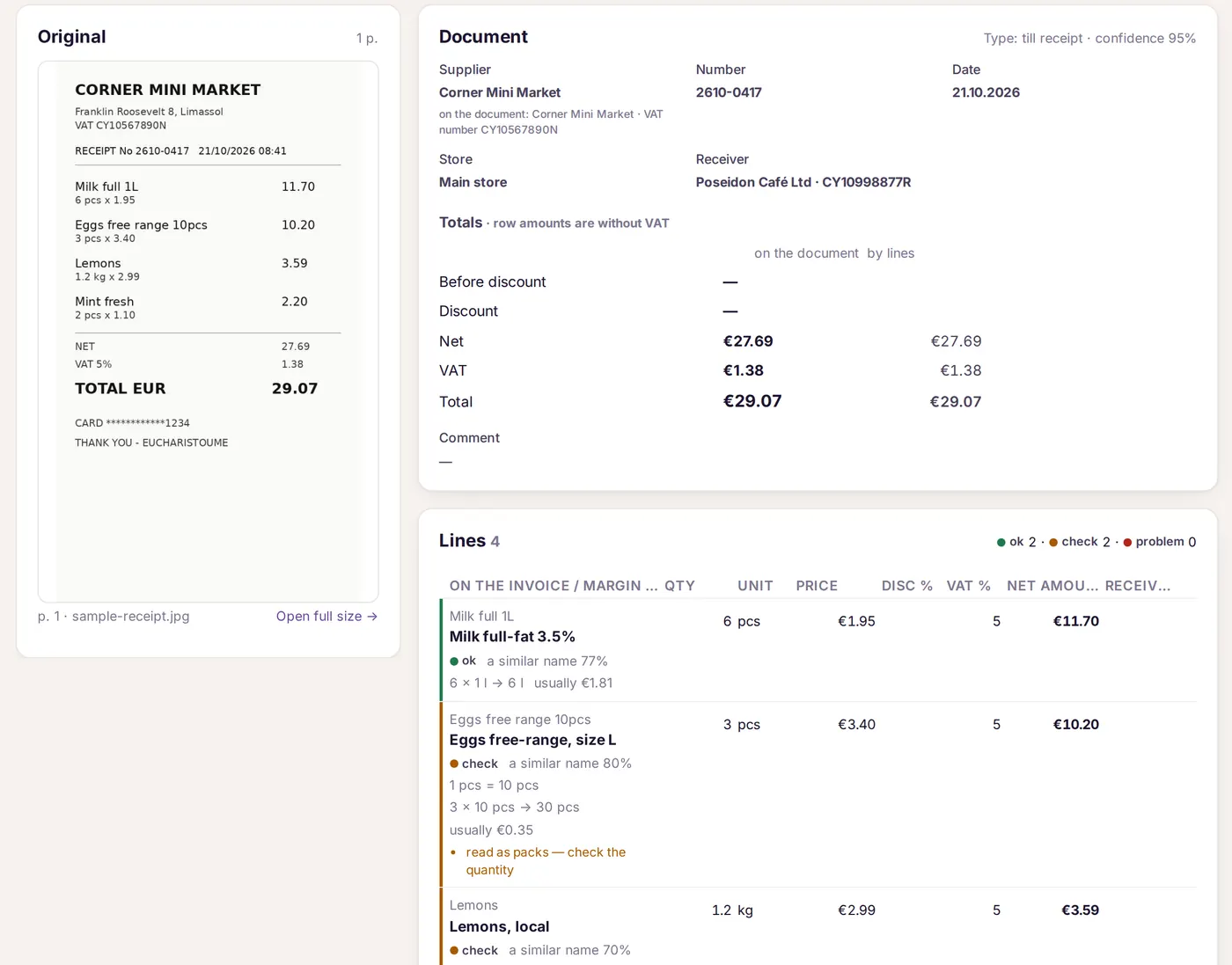Click net amount €11.70 for Milk

click(x=1076, y=621)
